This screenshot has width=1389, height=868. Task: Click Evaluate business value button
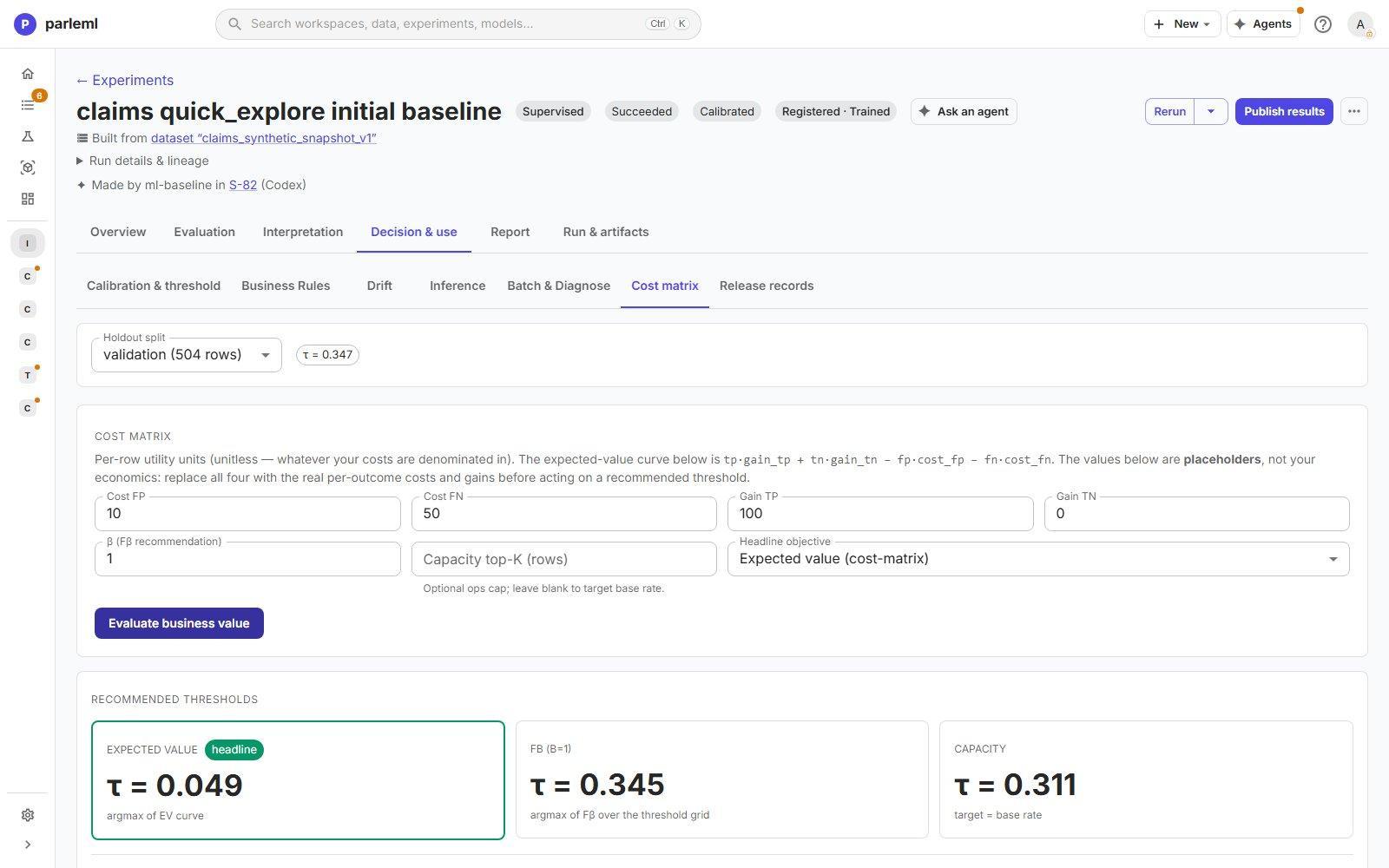click(x=179, y=623)
